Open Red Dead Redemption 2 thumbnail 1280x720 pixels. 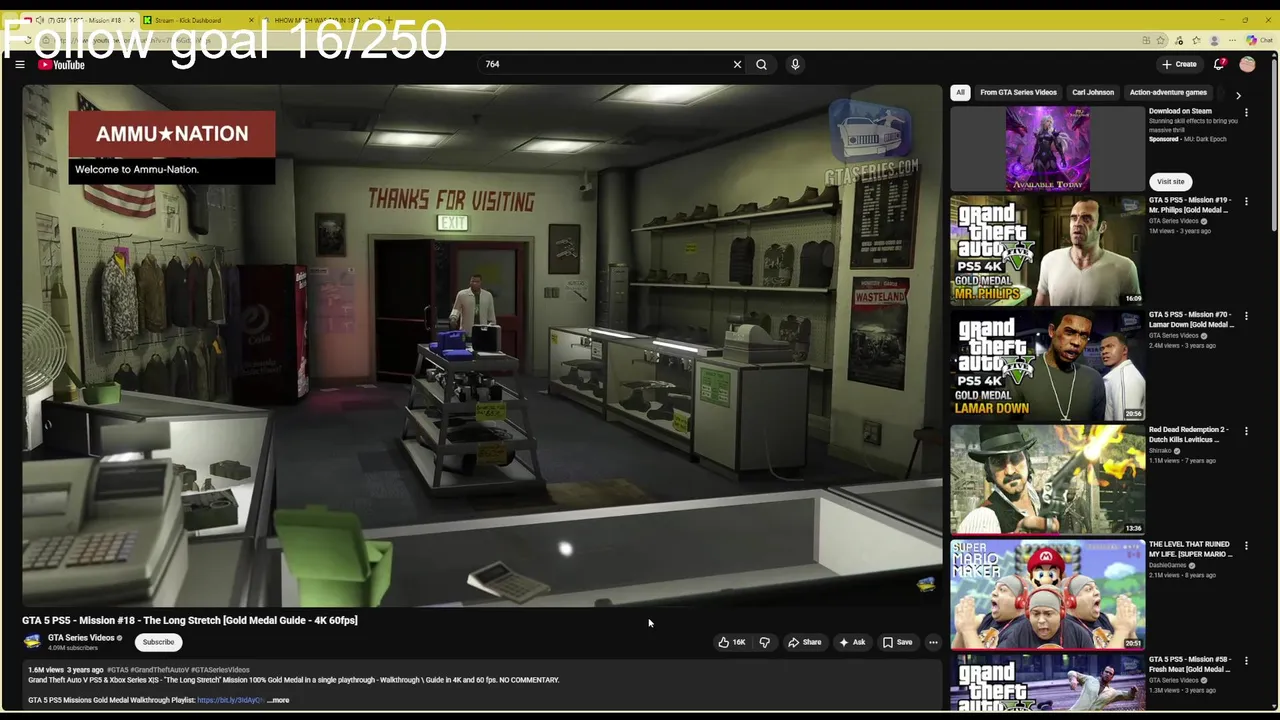pos(1047,480)
